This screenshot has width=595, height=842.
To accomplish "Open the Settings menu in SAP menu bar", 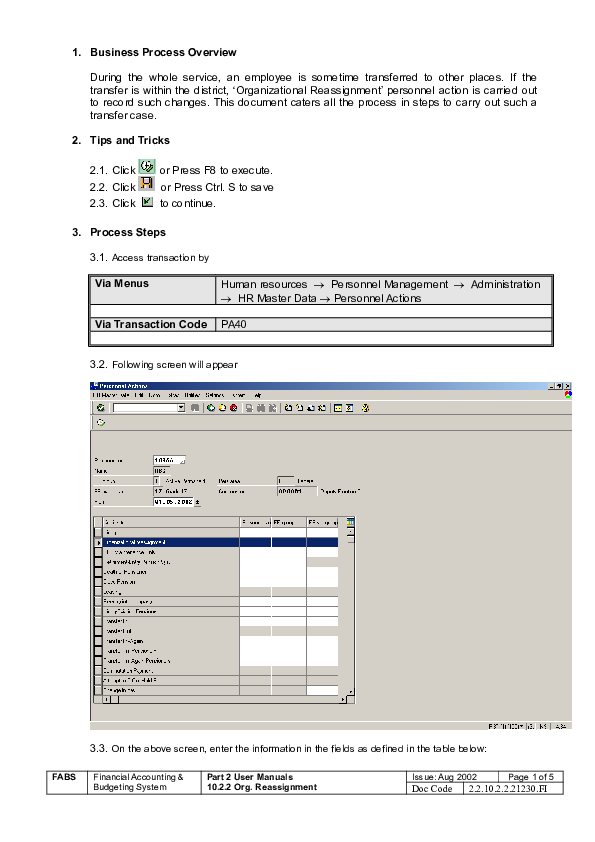I will tap(215, 395).
